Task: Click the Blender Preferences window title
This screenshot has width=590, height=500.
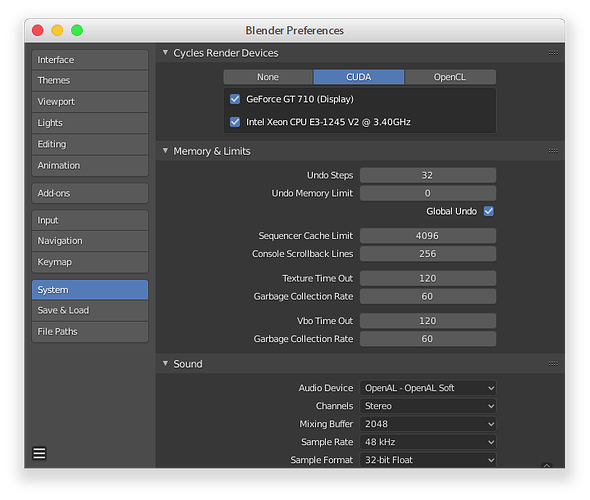Action: coord(295,30)
